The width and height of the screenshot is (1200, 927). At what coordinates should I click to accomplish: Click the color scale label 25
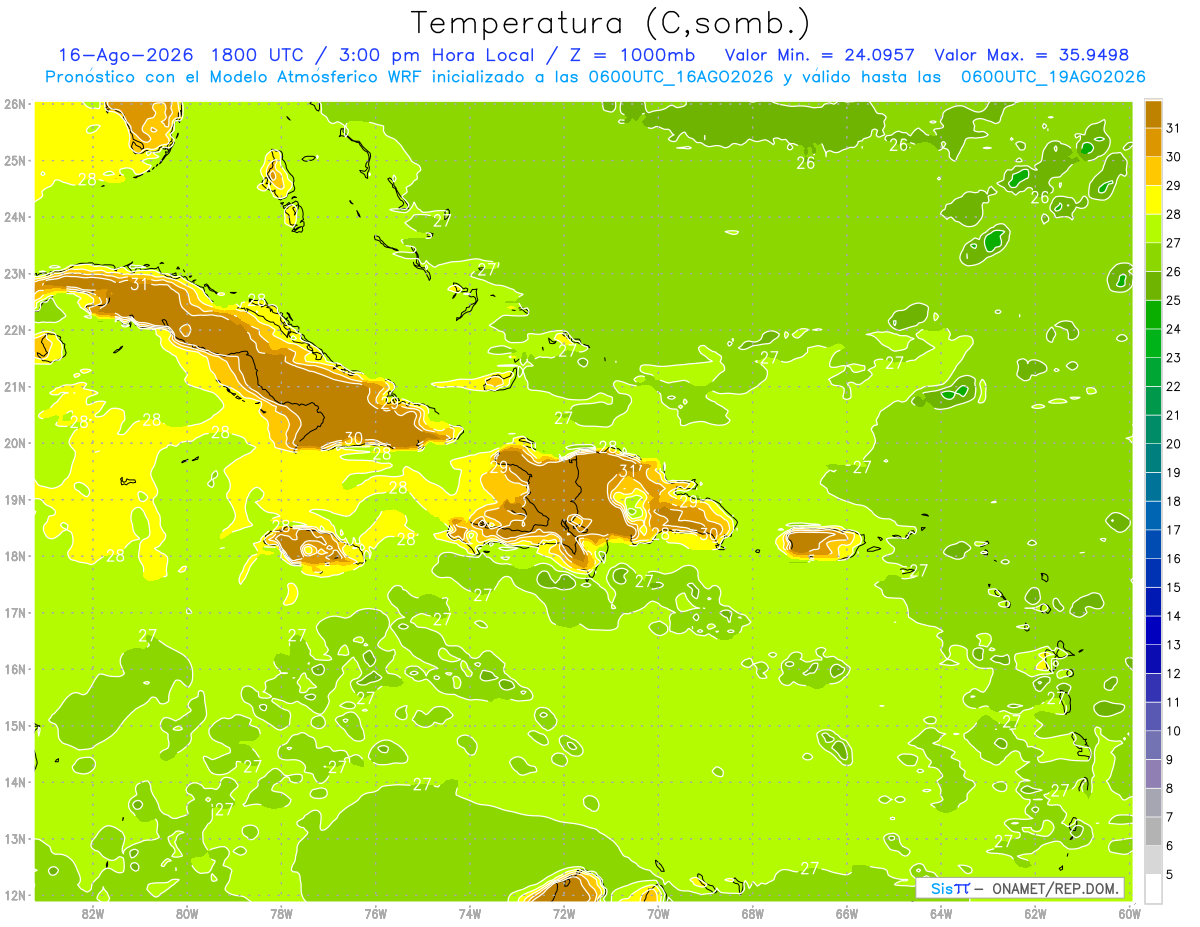point(1174,300)
